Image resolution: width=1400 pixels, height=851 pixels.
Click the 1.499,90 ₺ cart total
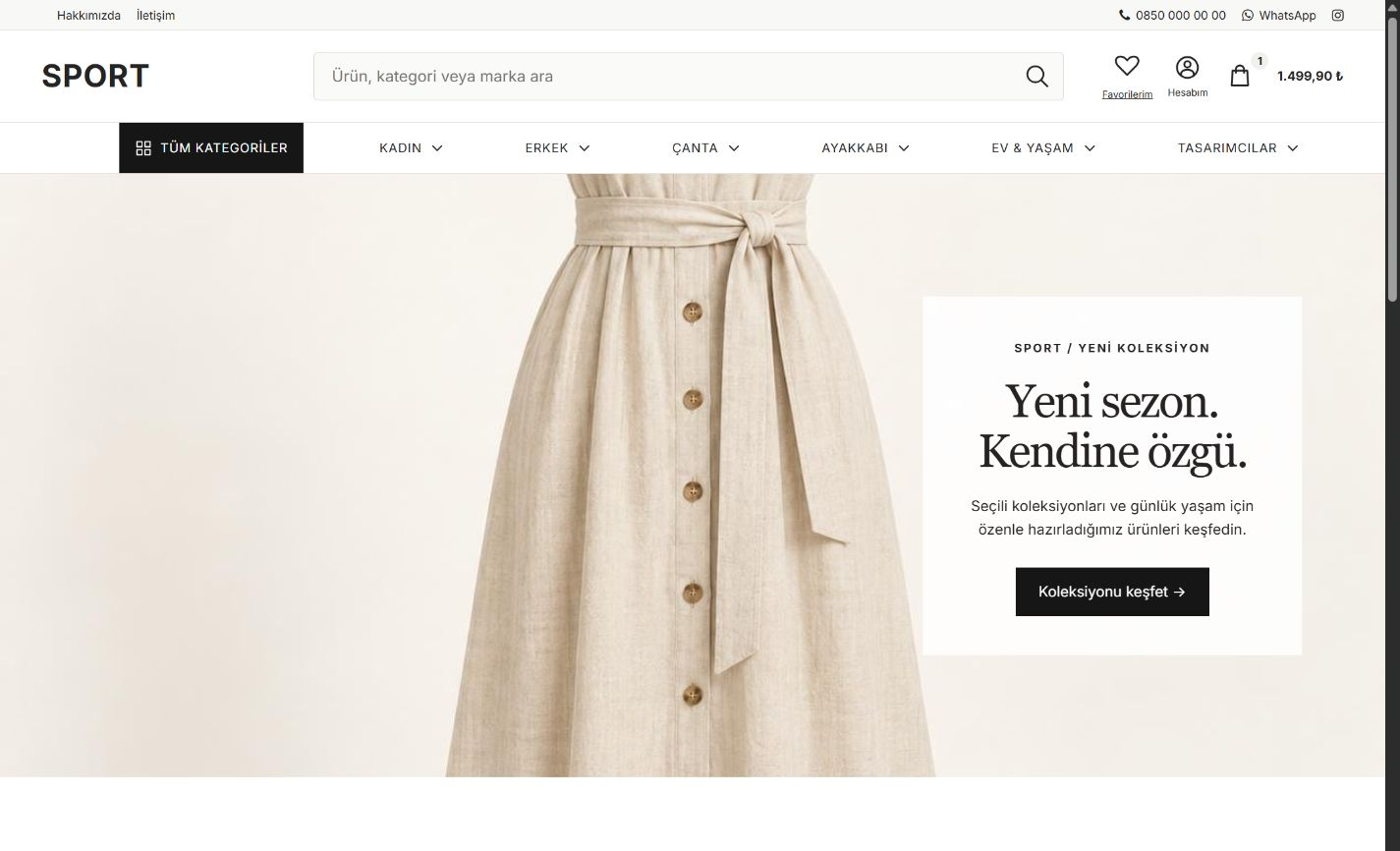pyautogui.click(x=1310, y=77)
